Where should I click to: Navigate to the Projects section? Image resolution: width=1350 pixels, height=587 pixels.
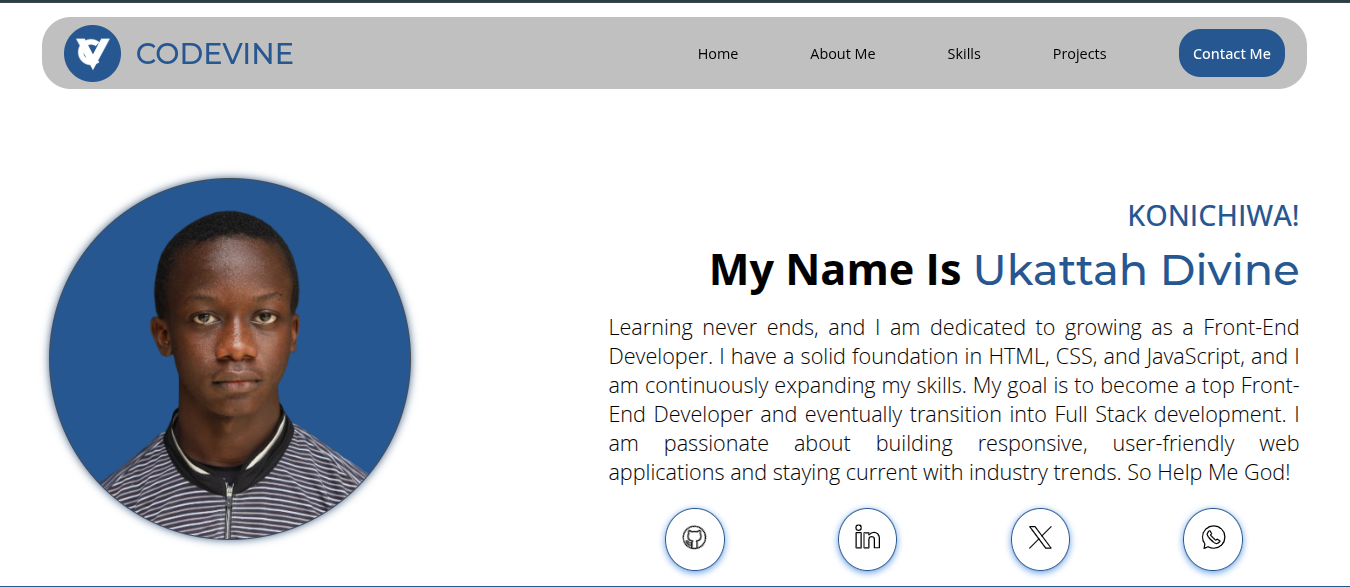pos(1079,54)
